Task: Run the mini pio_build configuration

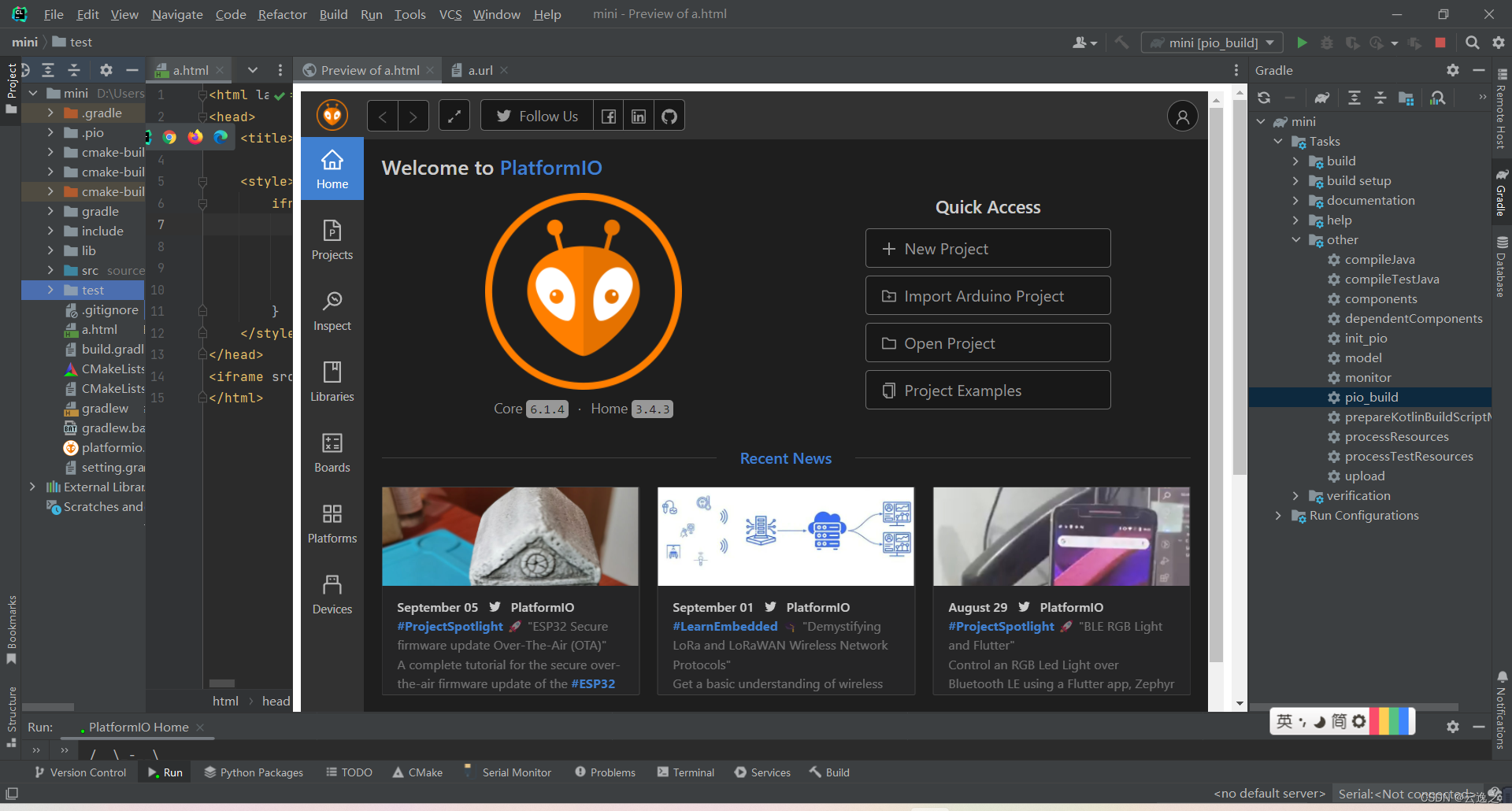Action: coord(1302,43)
